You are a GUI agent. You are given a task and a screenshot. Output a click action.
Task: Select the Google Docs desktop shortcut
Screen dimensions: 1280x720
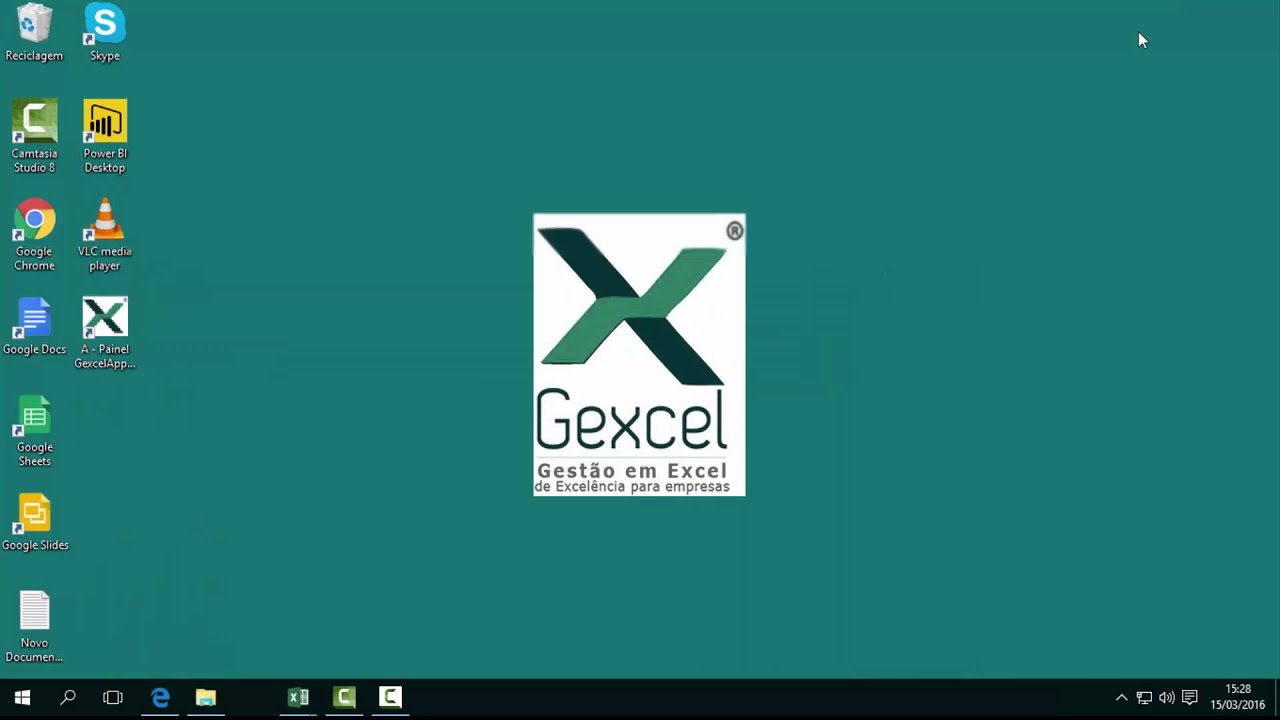[34, 327]
